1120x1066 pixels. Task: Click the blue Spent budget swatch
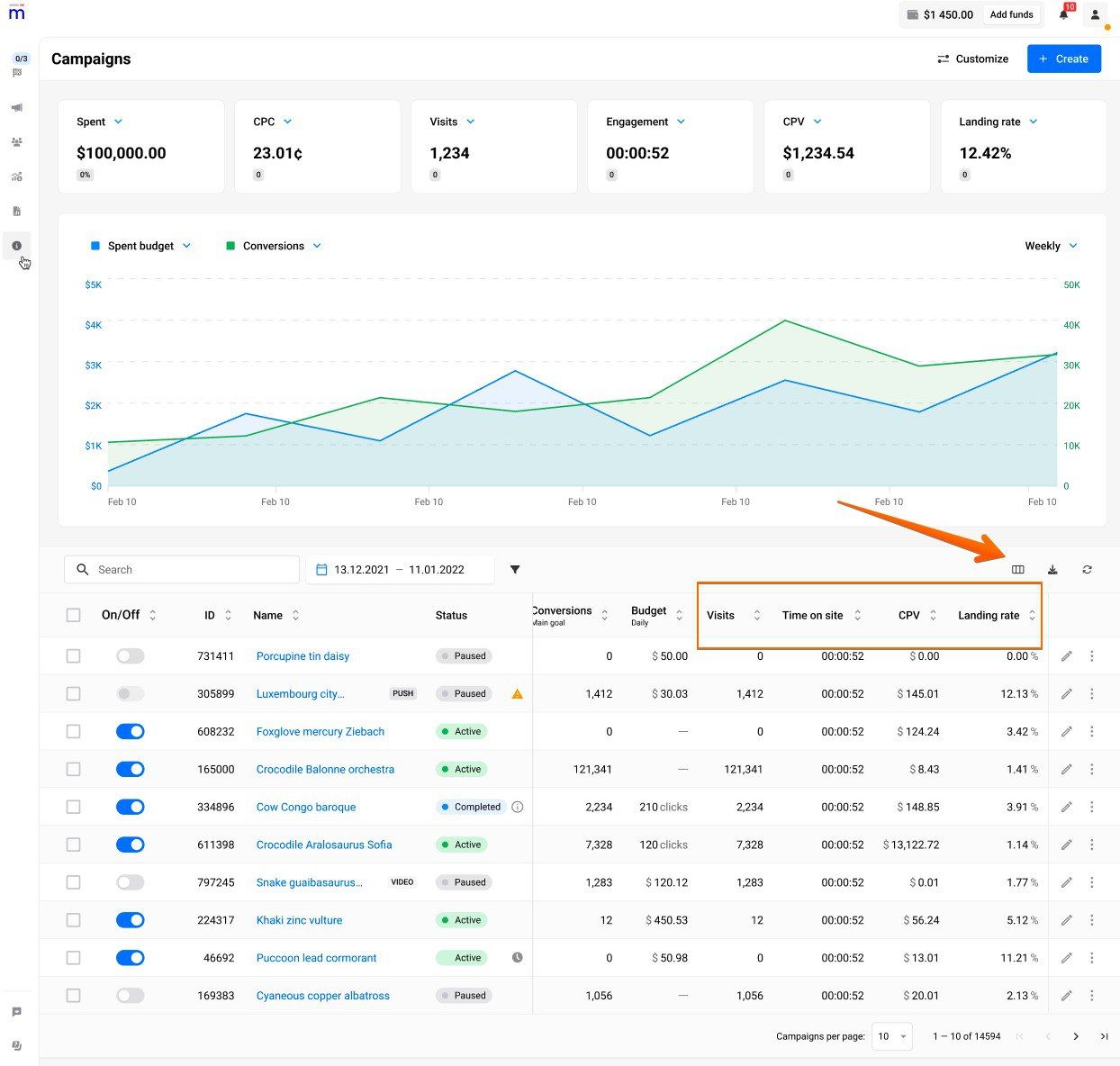[95, 246]
